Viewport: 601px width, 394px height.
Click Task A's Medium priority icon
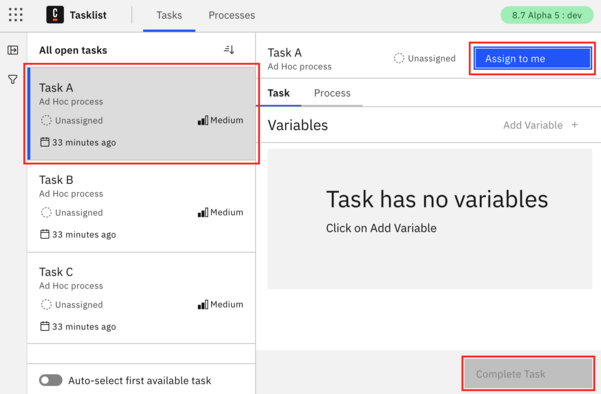(x=203, y=120)
